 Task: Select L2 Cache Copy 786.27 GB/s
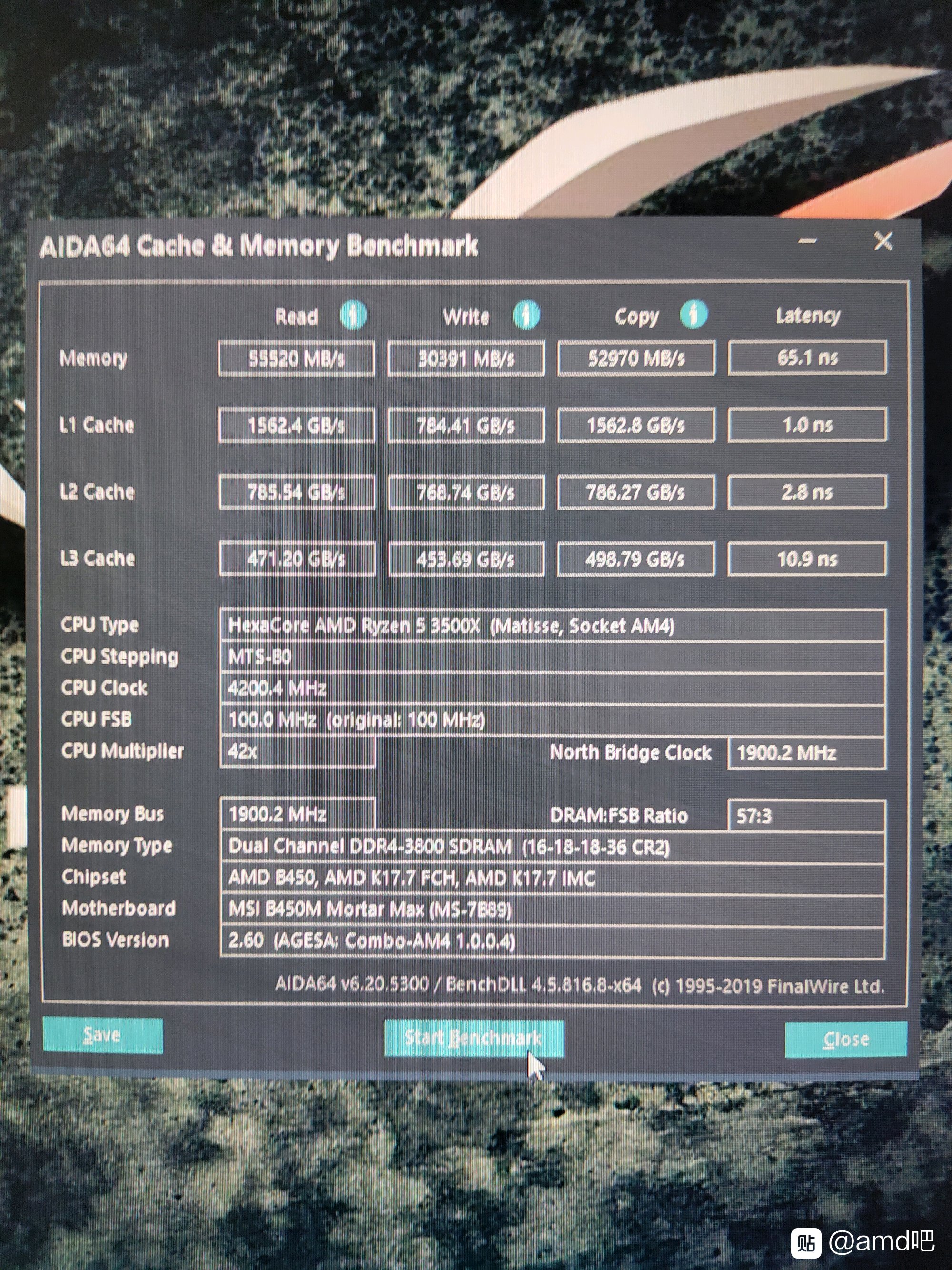[636, 491]
